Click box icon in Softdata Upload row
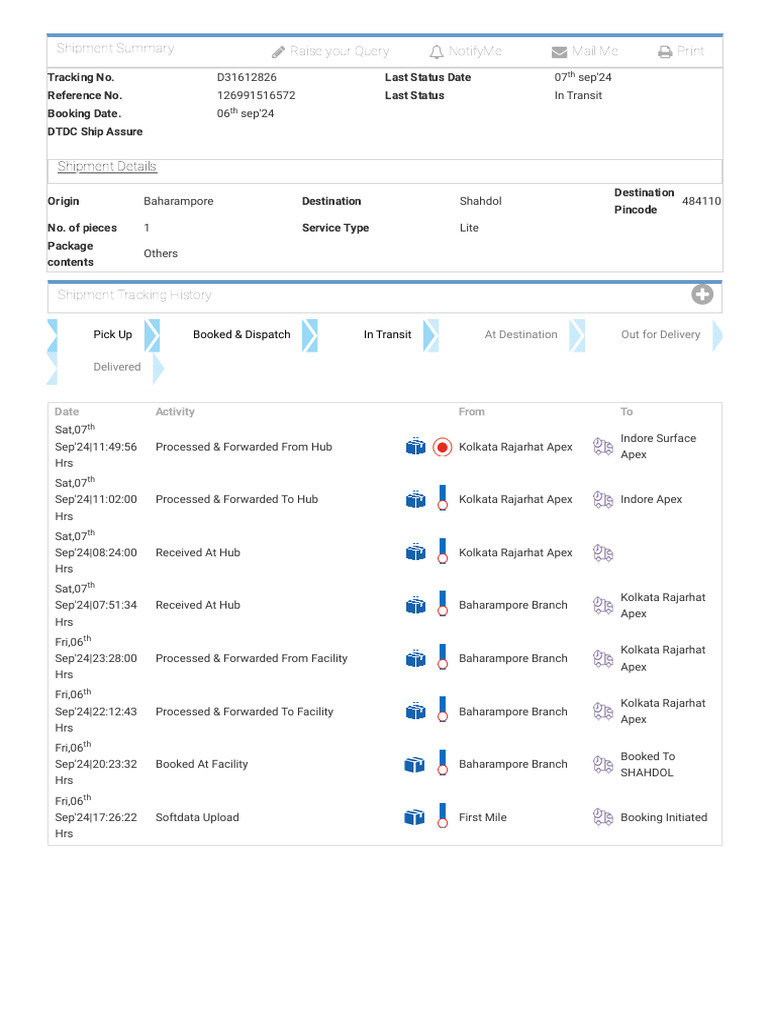The height and width of the screenshot is (1024, 768). (x=415, y=818)
